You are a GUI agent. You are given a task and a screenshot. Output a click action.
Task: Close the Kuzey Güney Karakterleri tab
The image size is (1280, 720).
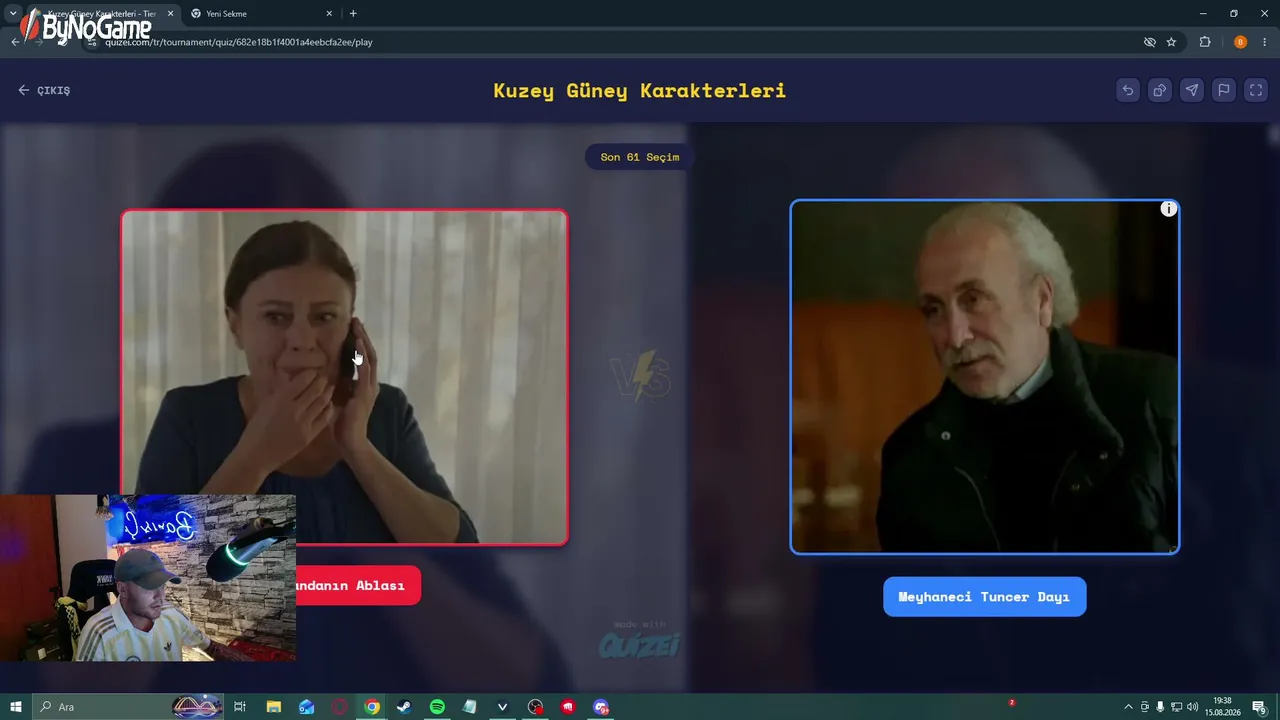coord(170,14)
